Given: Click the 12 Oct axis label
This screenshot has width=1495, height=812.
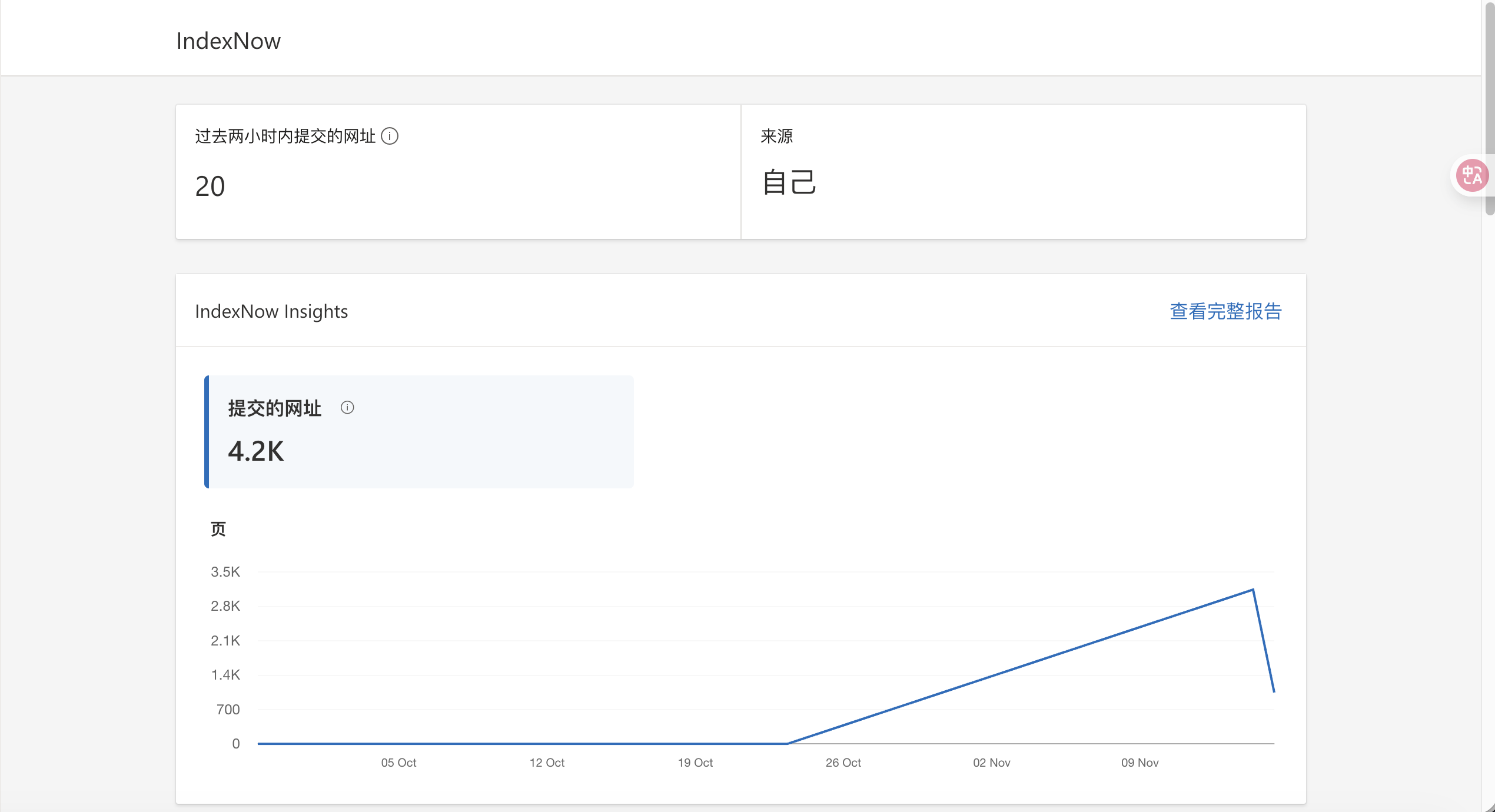Looking at the screenshot, I should point(547,763).
